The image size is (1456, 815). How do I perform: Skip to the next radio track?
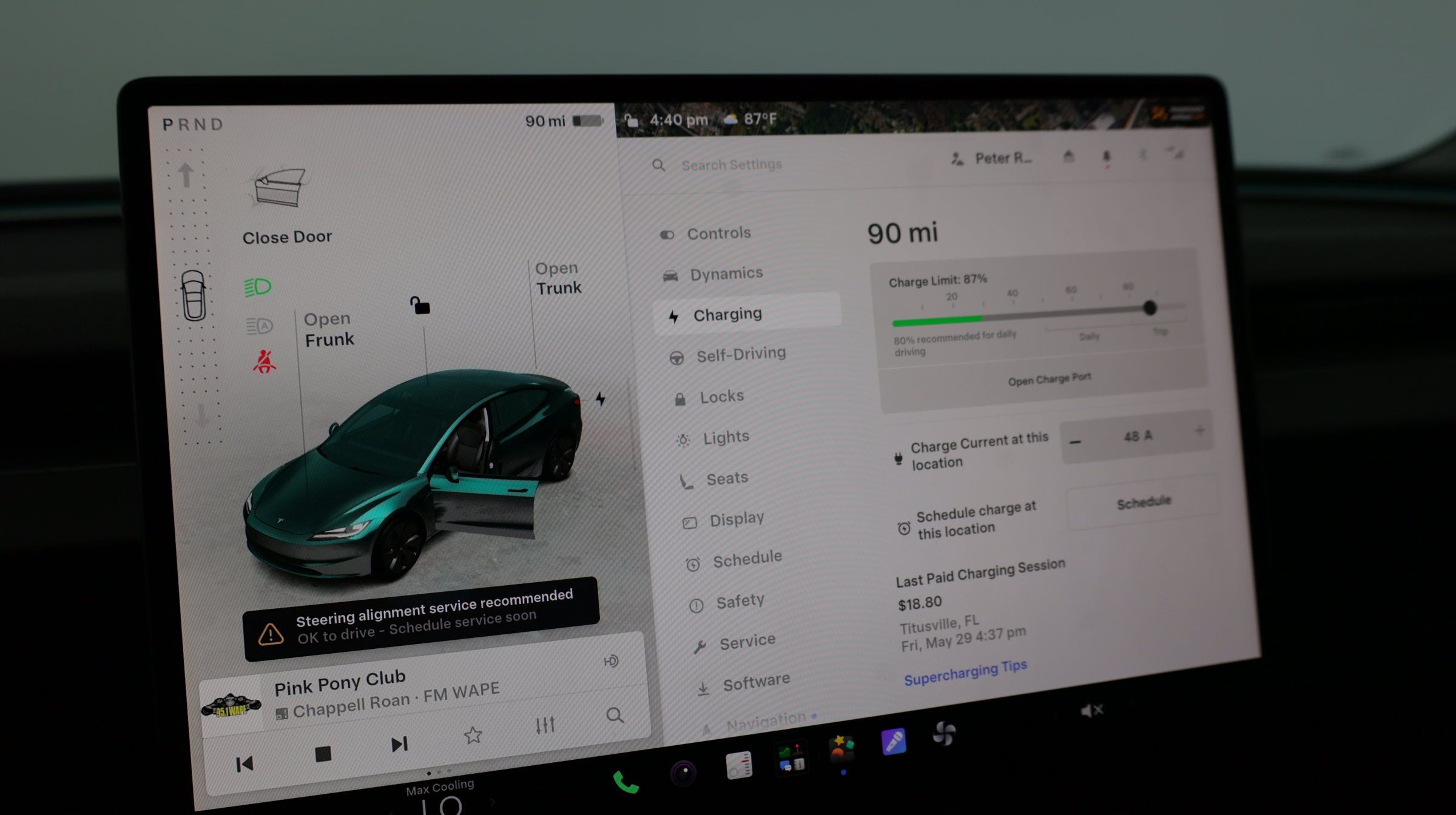(399, 744)
